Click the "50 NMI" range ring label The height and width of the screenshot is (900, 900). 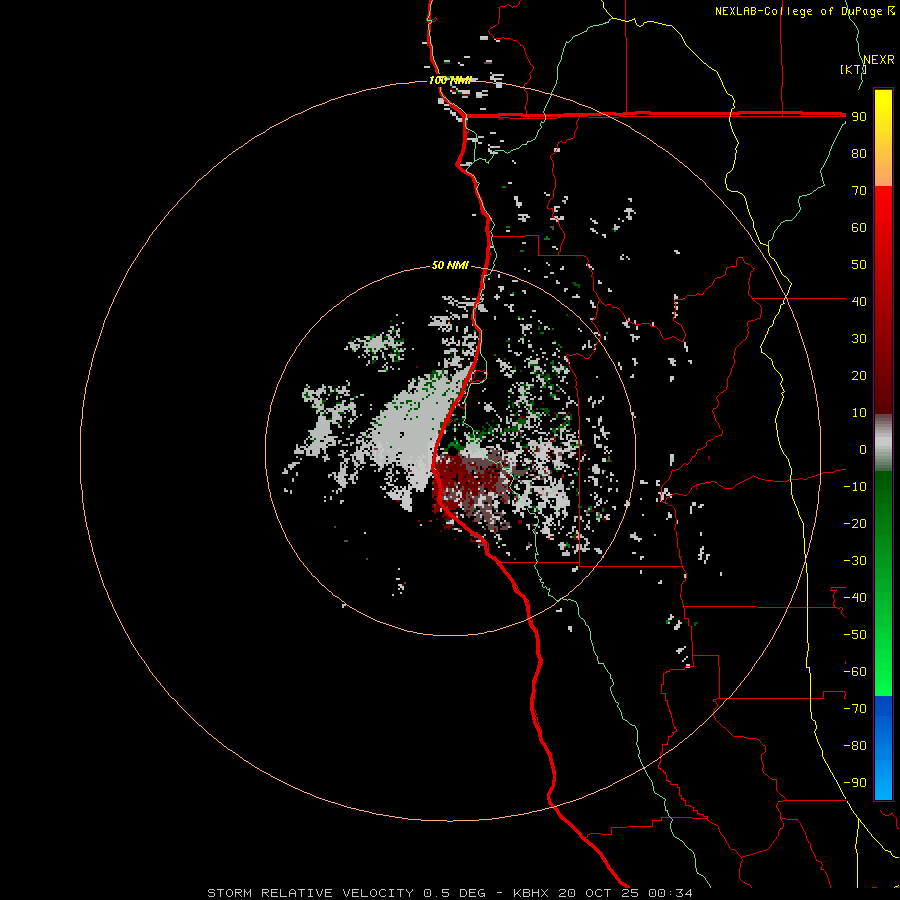pyautogui.click(x=450, y=265)
